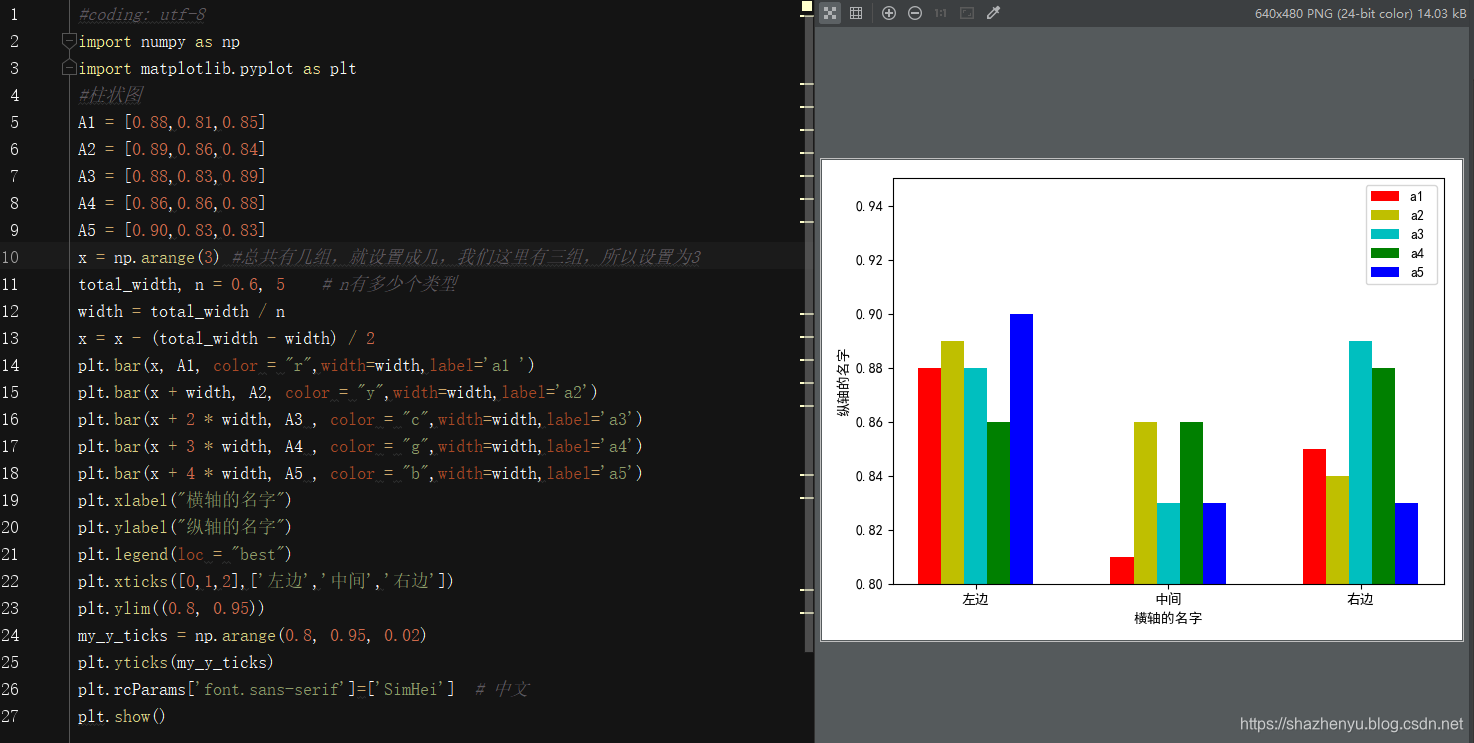Click the 'plt.show()' line
Viewport: 1474px width, 743px height.
tap(122, 716)
